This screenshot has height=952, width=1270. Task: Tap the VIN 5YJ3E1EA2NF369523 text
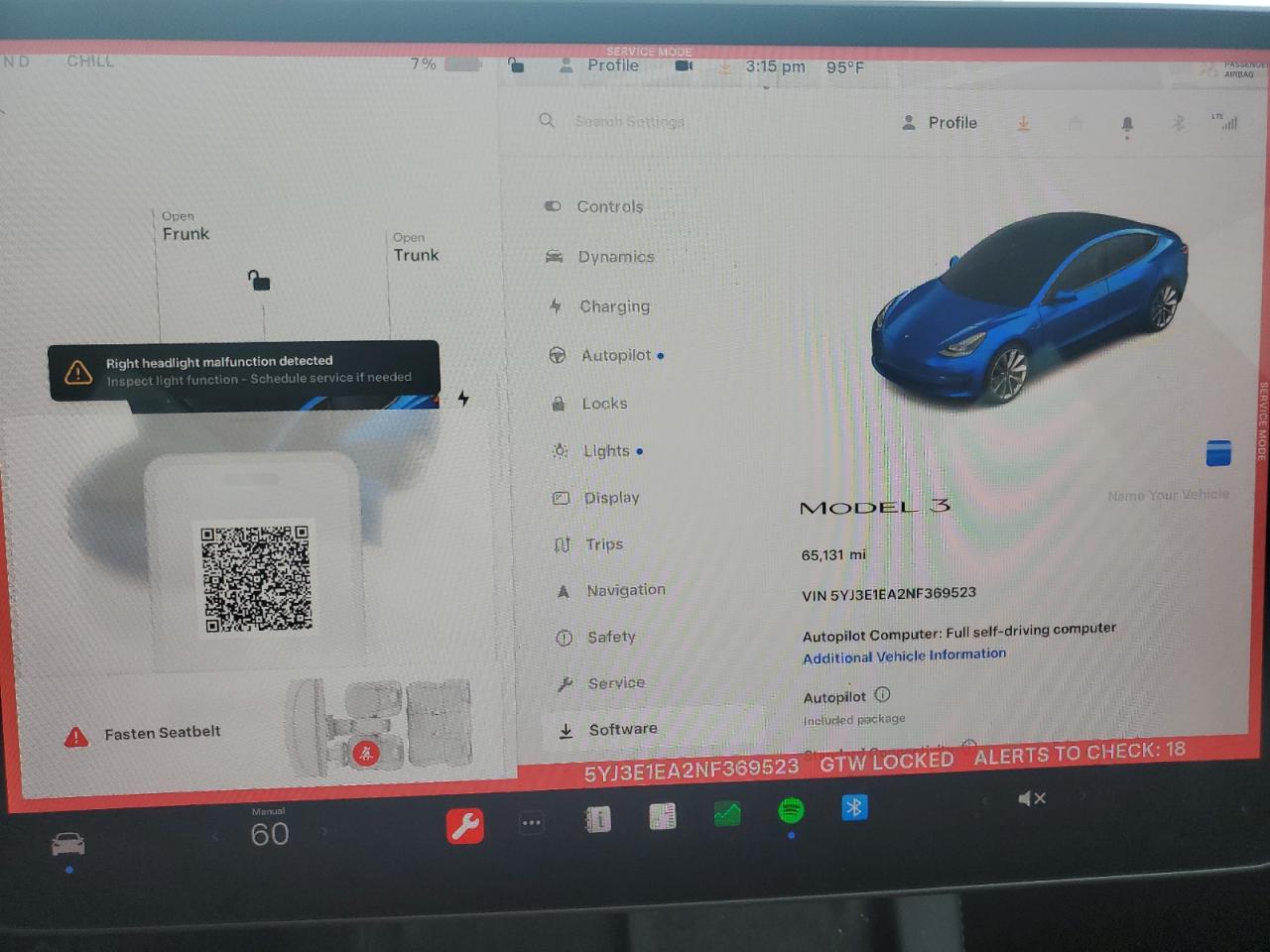pyautogui.click(x=889, y=594)
